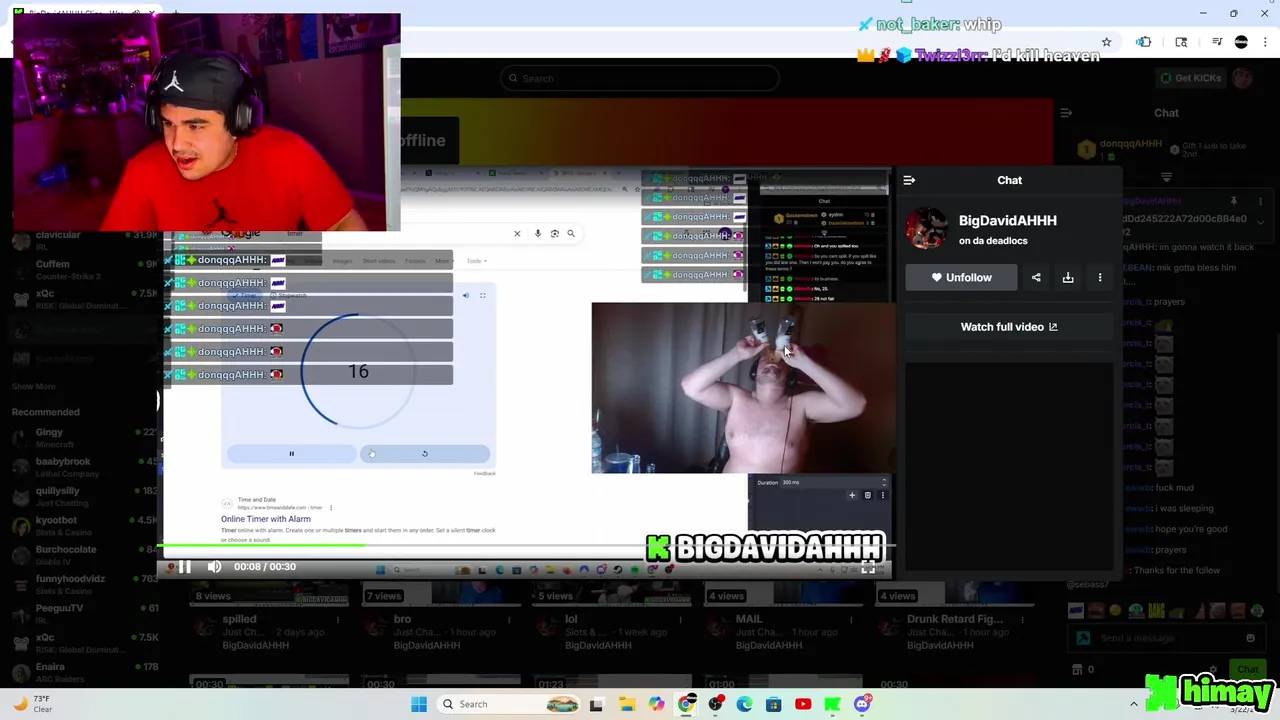The width and height of the screenshot is (1280, 720).
Task: Open chat emote picker icon
Action: [1250, 638]
